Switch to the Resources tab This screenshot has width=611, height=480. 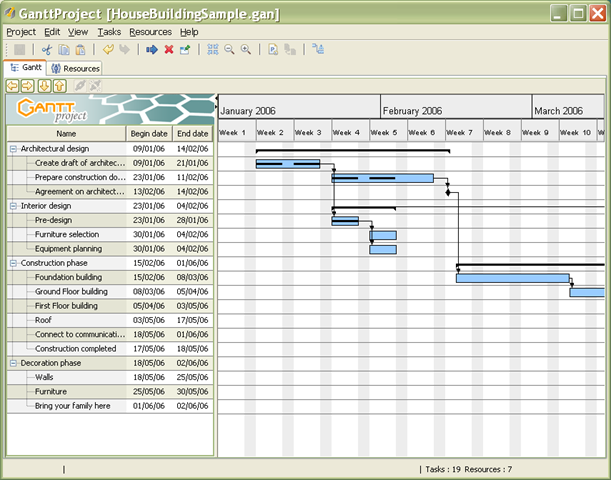point(76,68)
